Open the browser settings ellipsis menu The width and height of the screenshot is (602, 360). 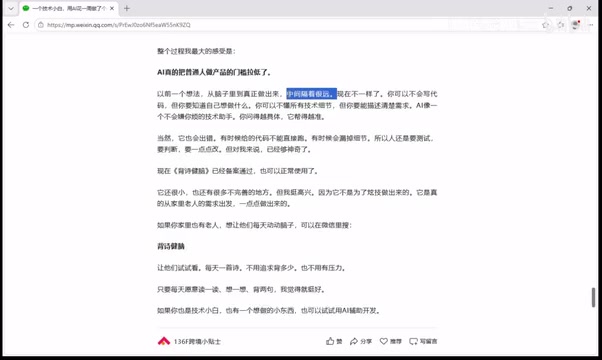point(590,25)
